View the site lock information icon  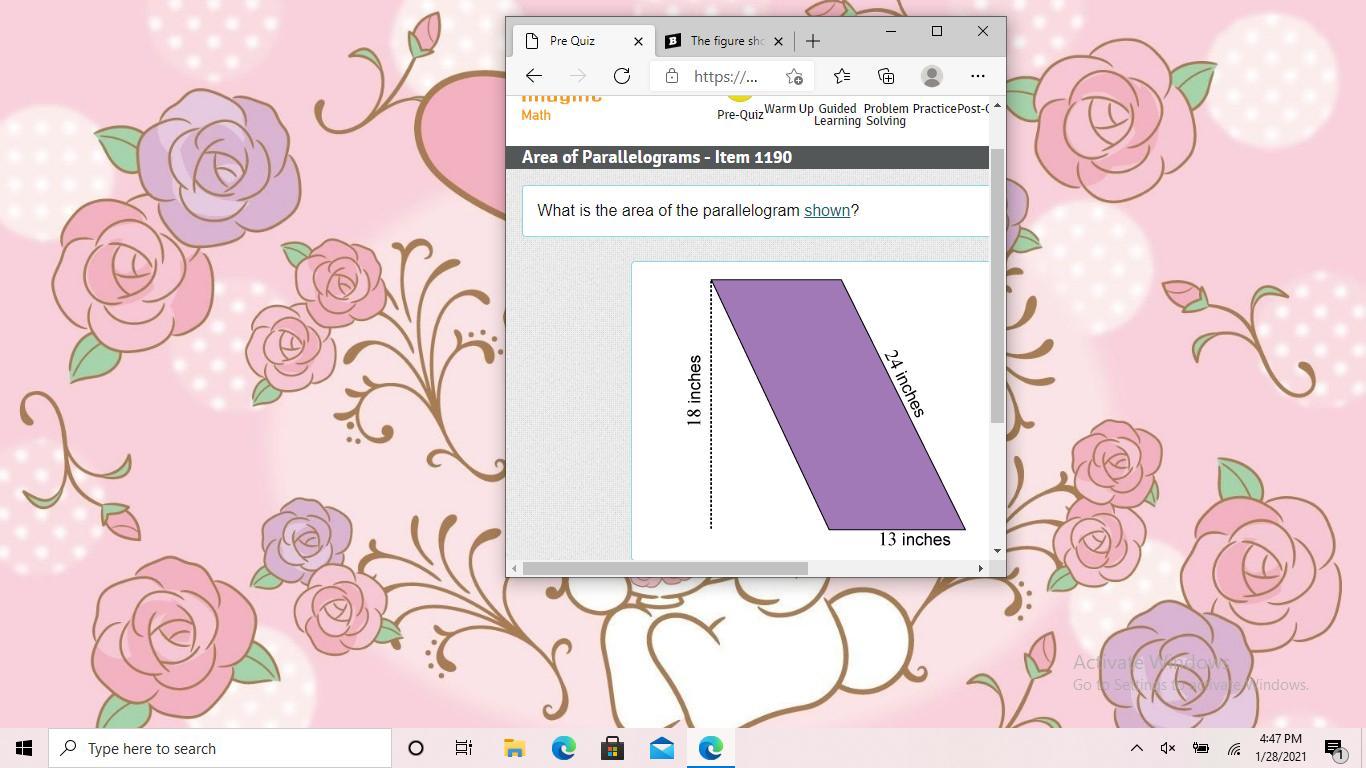(672, 76)
